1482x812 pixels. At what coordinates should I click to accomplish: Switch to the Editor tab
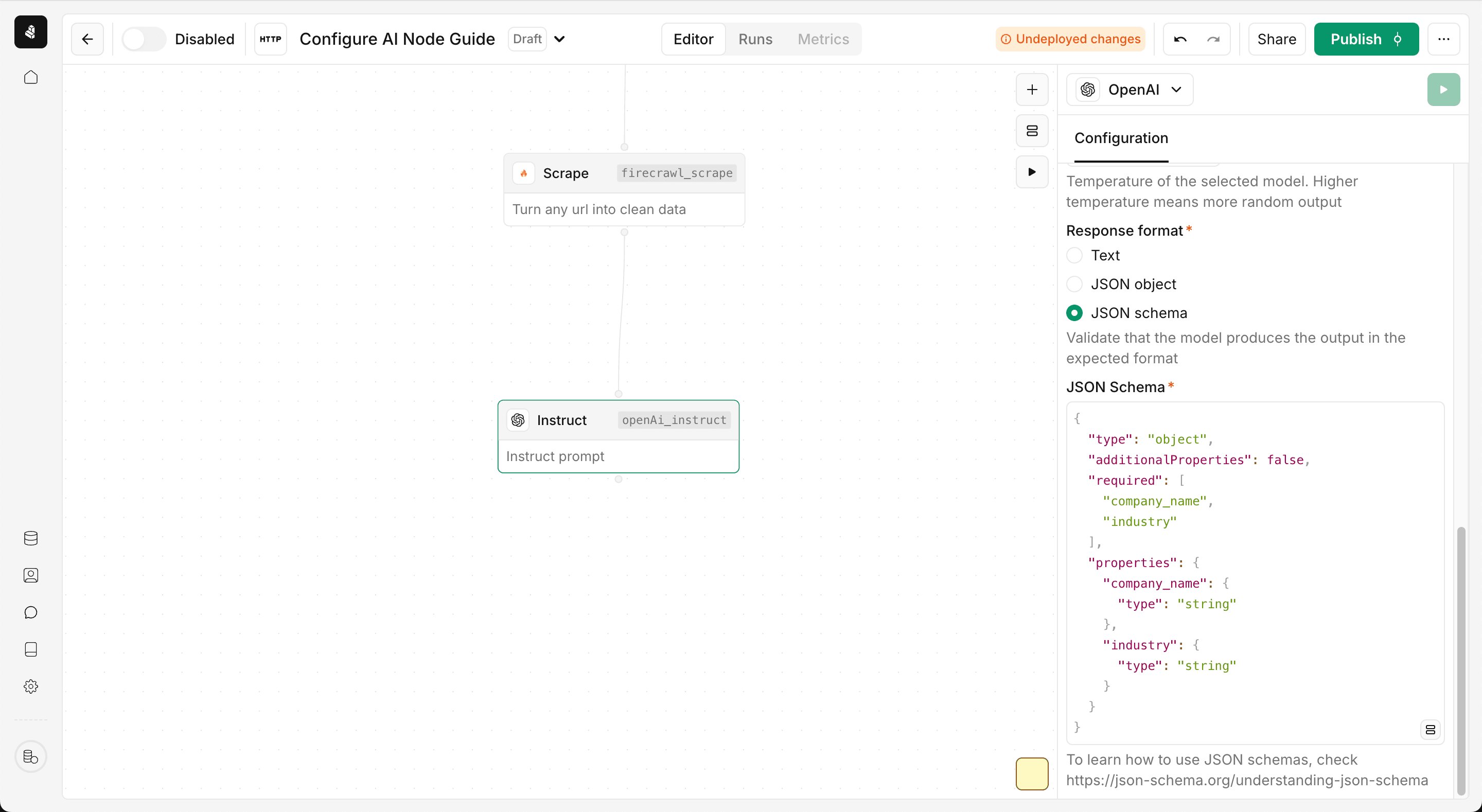pyautogui.click(x=693, y=39)
